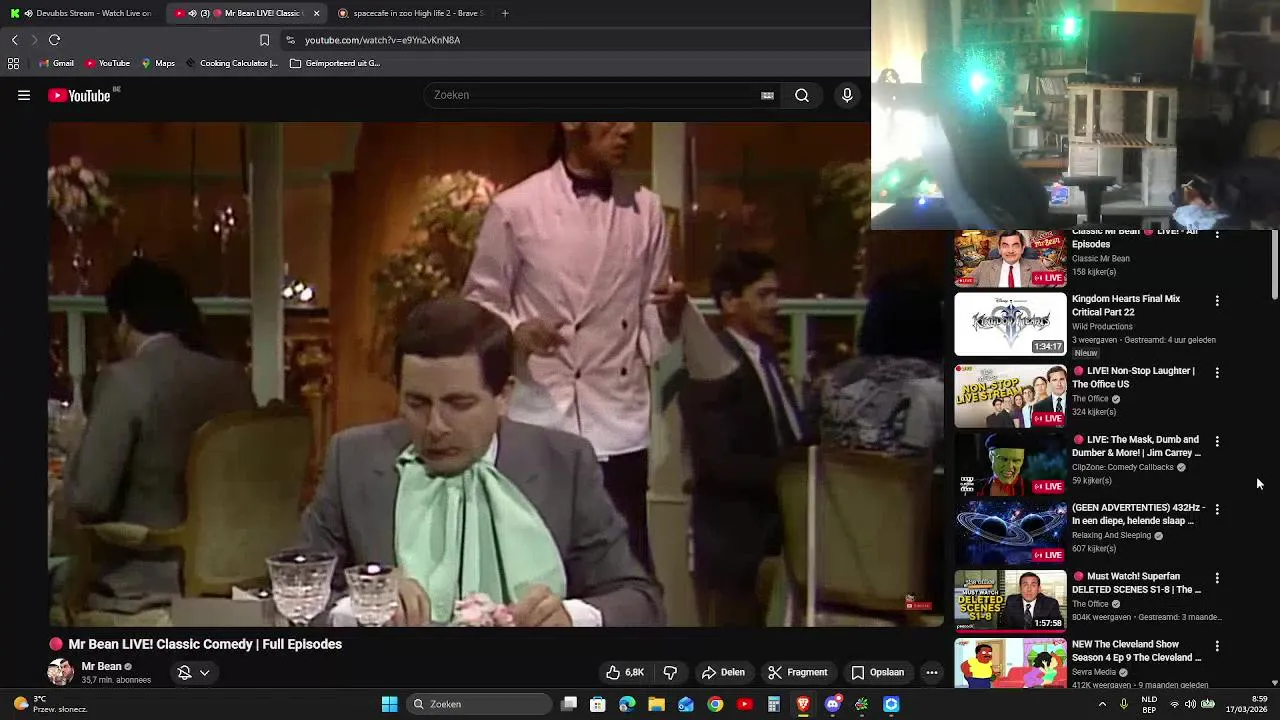The image size is (1280, 720).
Task: Launch Google Chrome from the taskbar
Action: [x=715, y=704]
